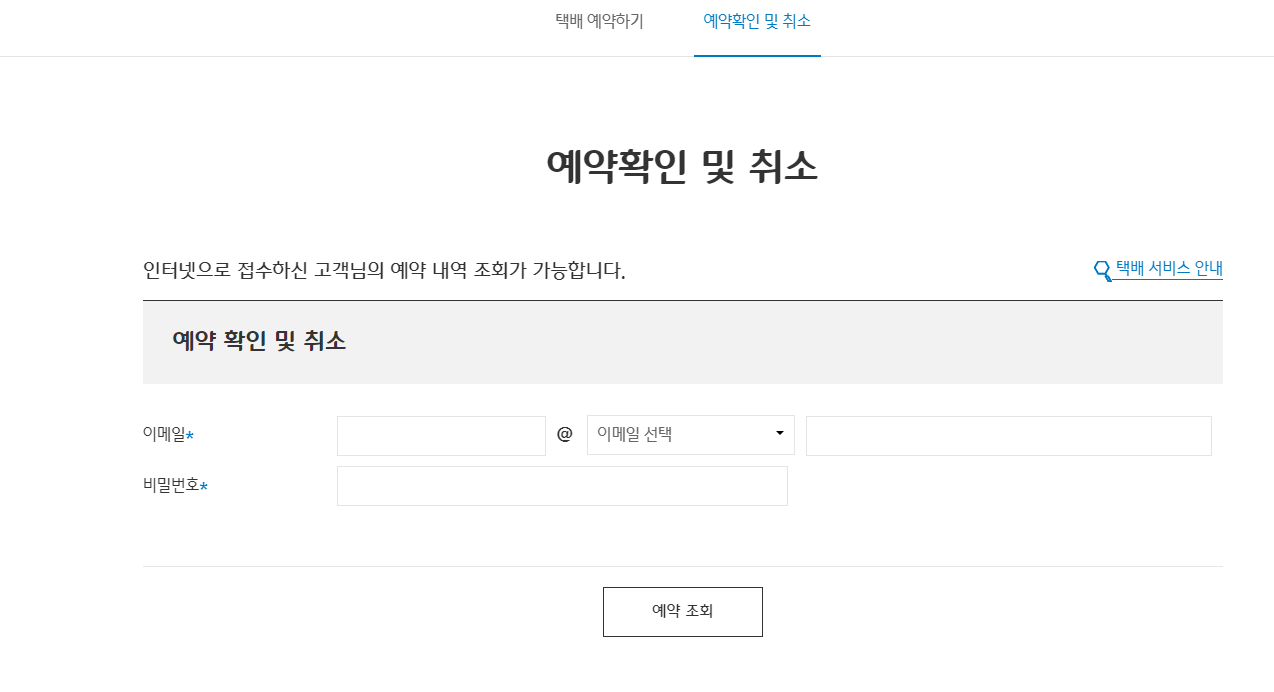Viewport: 1274px width, 692px height.
Task: Click the custom email domain text field
Action: [1008, 434]
